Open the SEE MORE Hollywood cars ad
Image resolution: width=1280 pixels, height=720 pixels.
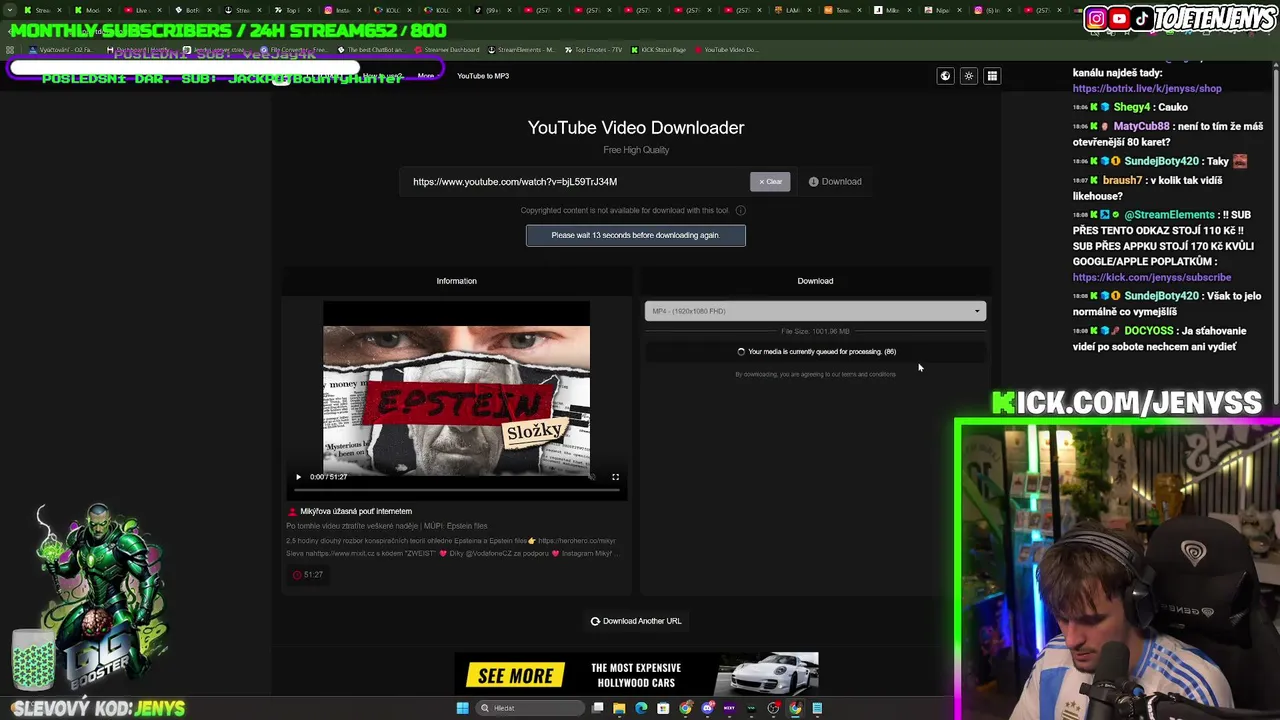(636, 675)
